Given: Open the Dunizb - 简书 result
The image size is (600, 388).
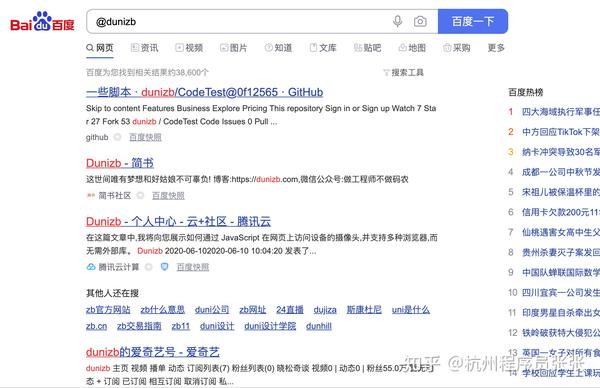Looking at the screenshot, I should click(120, 163).
